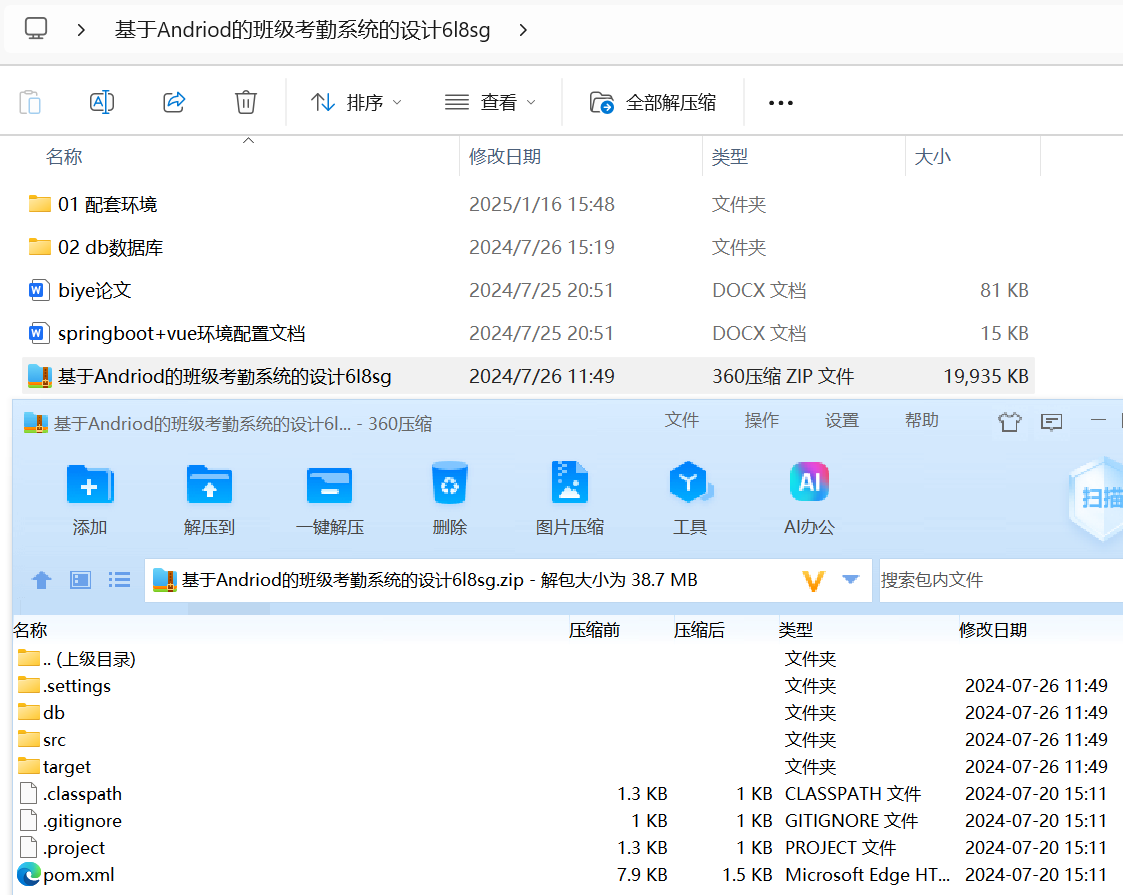The image size is (1123, 895).
Task: Open the 查看 view dropdown
Action: (490, 102)
